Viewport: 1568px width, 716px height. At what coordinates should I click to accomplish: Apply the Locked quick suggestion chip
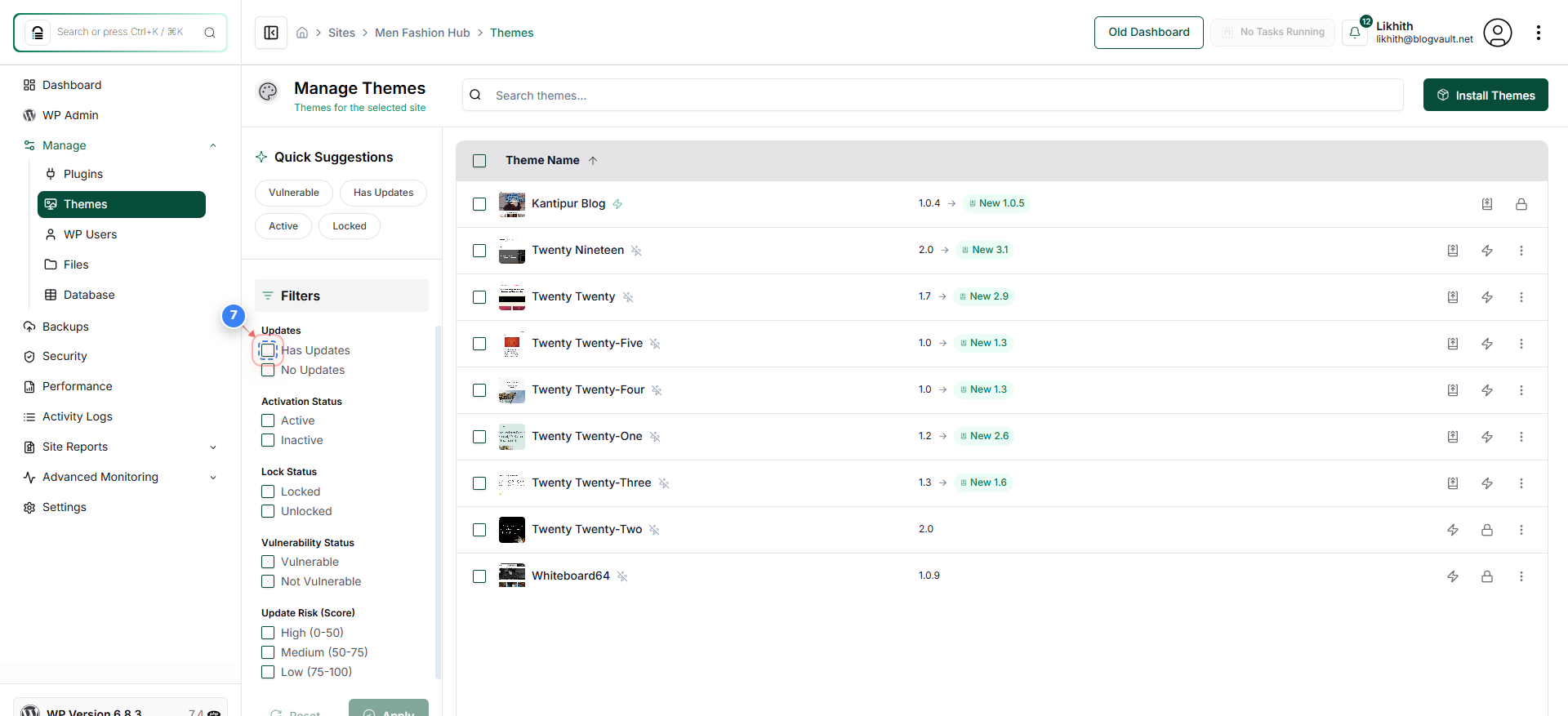[x=350, y=226]
